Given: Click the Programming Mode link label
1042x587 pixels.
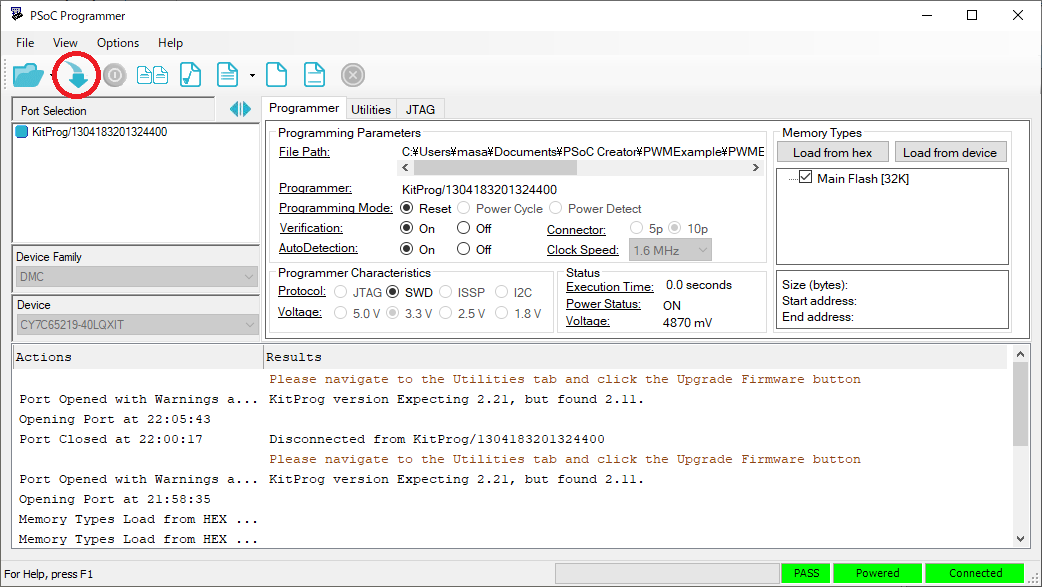Looking at the screenshot, I should [x=336, y=208].
